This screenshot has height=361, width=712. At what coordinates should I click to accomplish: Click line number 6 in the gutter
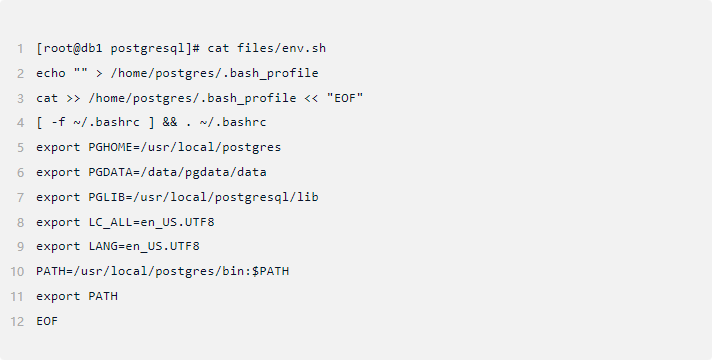(20, 173)
